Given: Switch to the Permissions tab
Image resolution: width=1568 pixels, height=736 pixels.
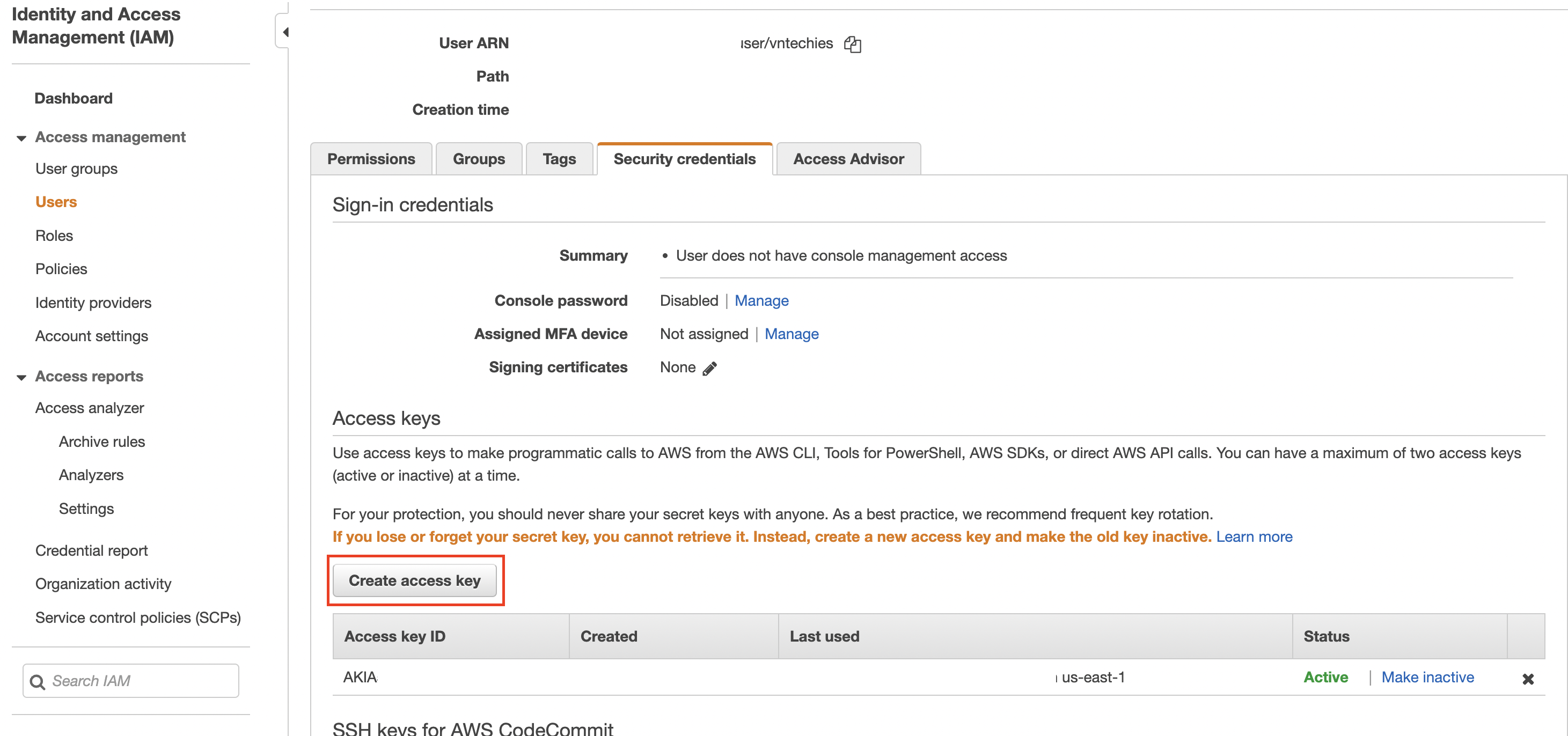Looking at the screenshot, I should click(371, 159).
